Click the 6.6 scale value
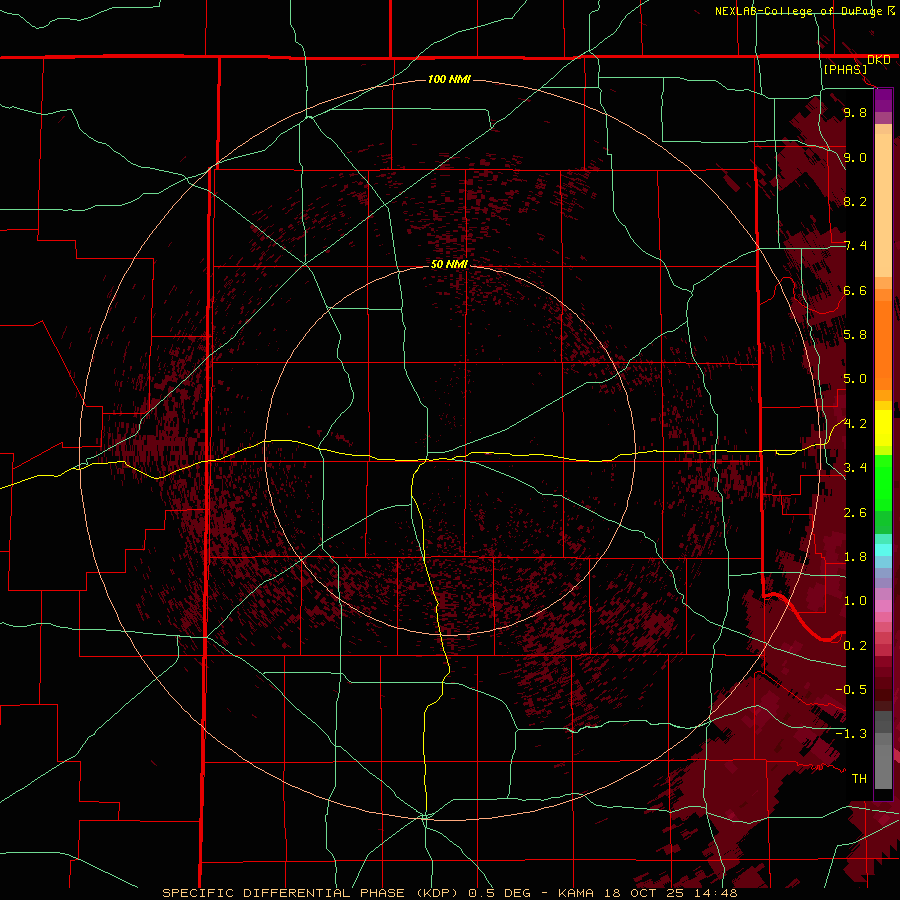The image size is (900, 900). (x=855, y=291)
